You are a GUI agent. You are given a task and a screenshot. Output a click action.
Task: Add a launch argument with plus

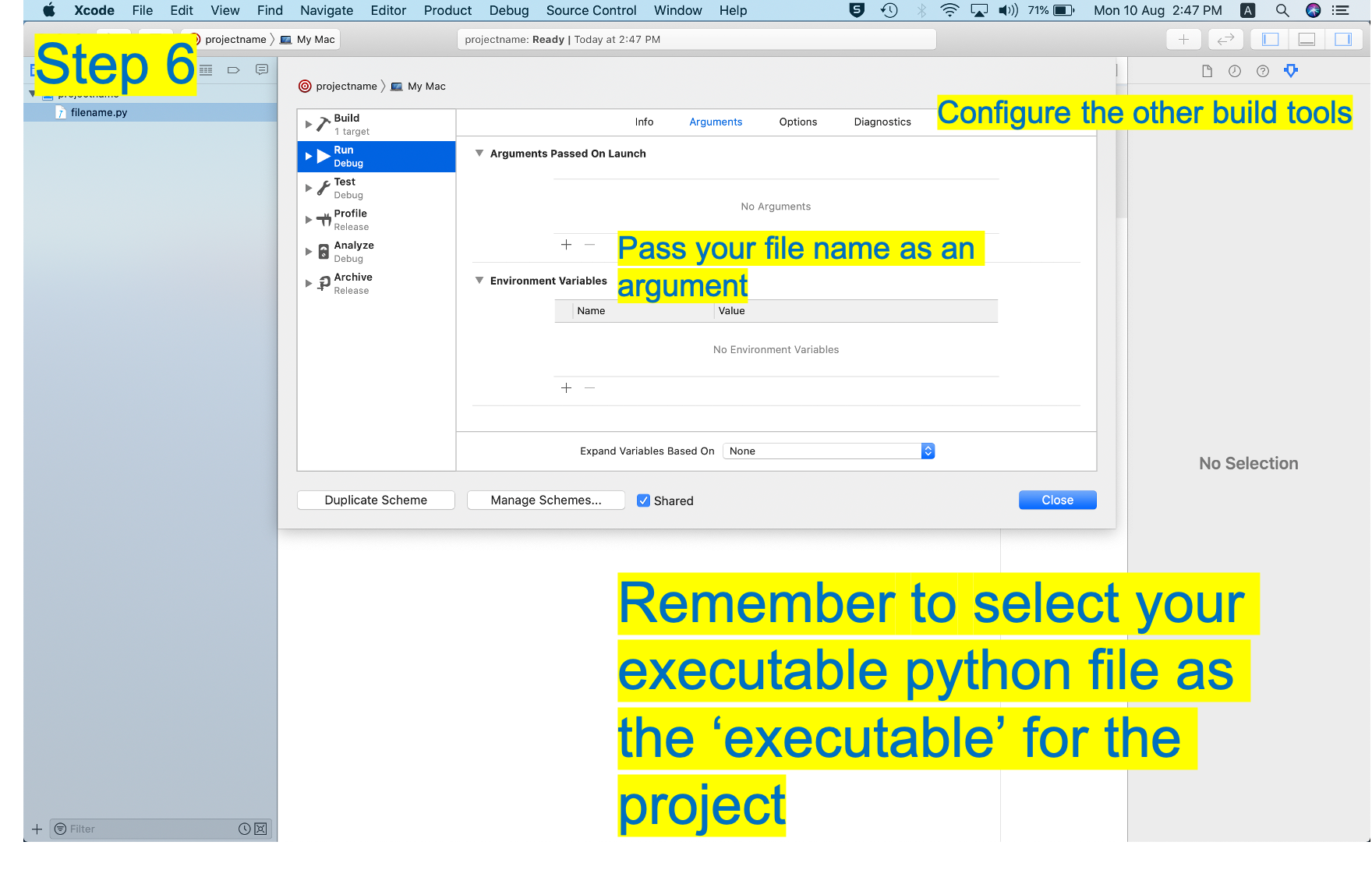[x=567, y=245]
